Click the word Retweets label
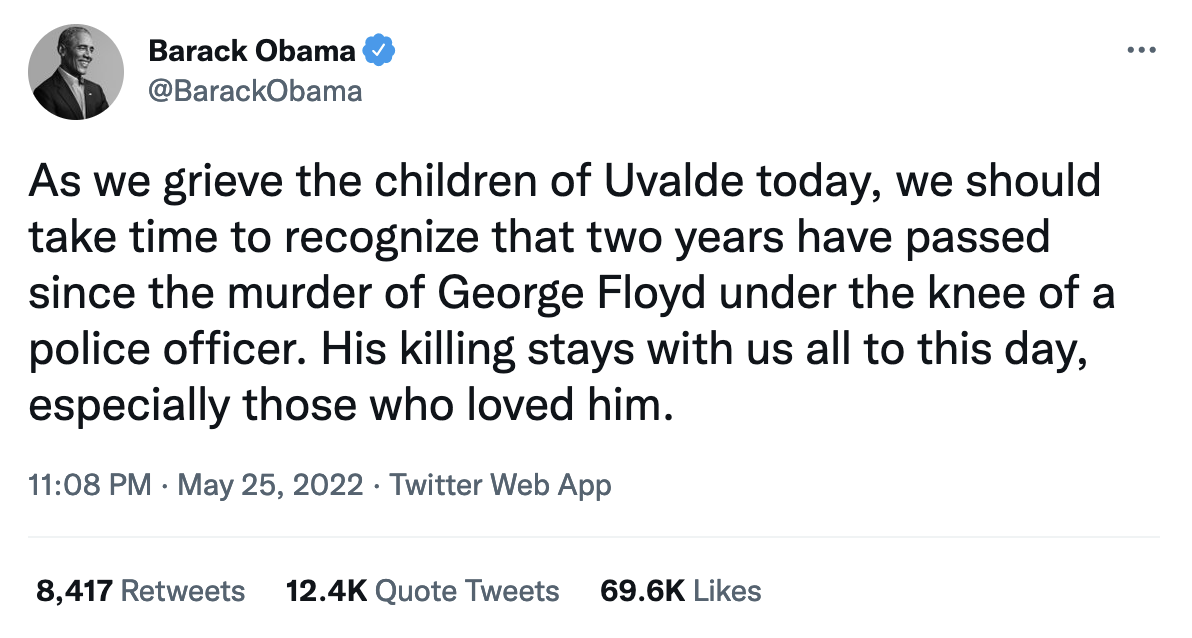The width and height of the screenshot is (1192, 638). pos(183,591)
